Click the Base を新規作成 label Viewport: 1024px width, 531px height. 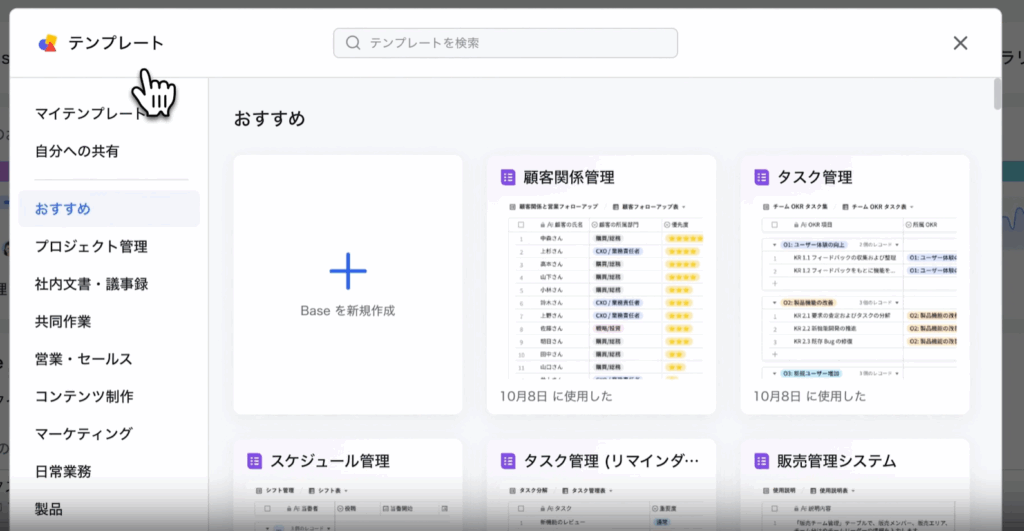click(x=348, y=311)
